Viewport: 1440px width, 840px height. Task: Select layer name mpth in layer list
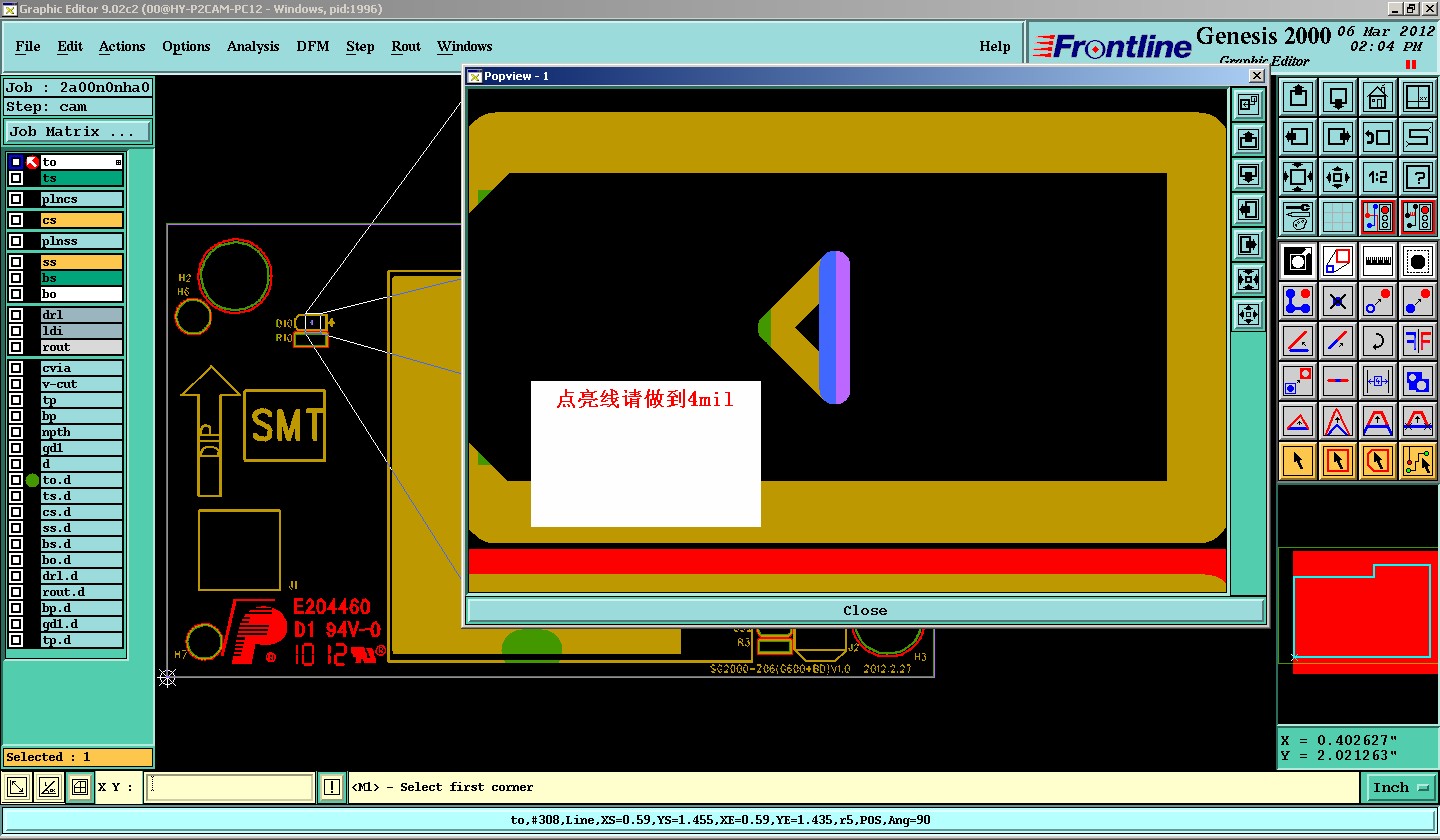[x=82, y=432]
